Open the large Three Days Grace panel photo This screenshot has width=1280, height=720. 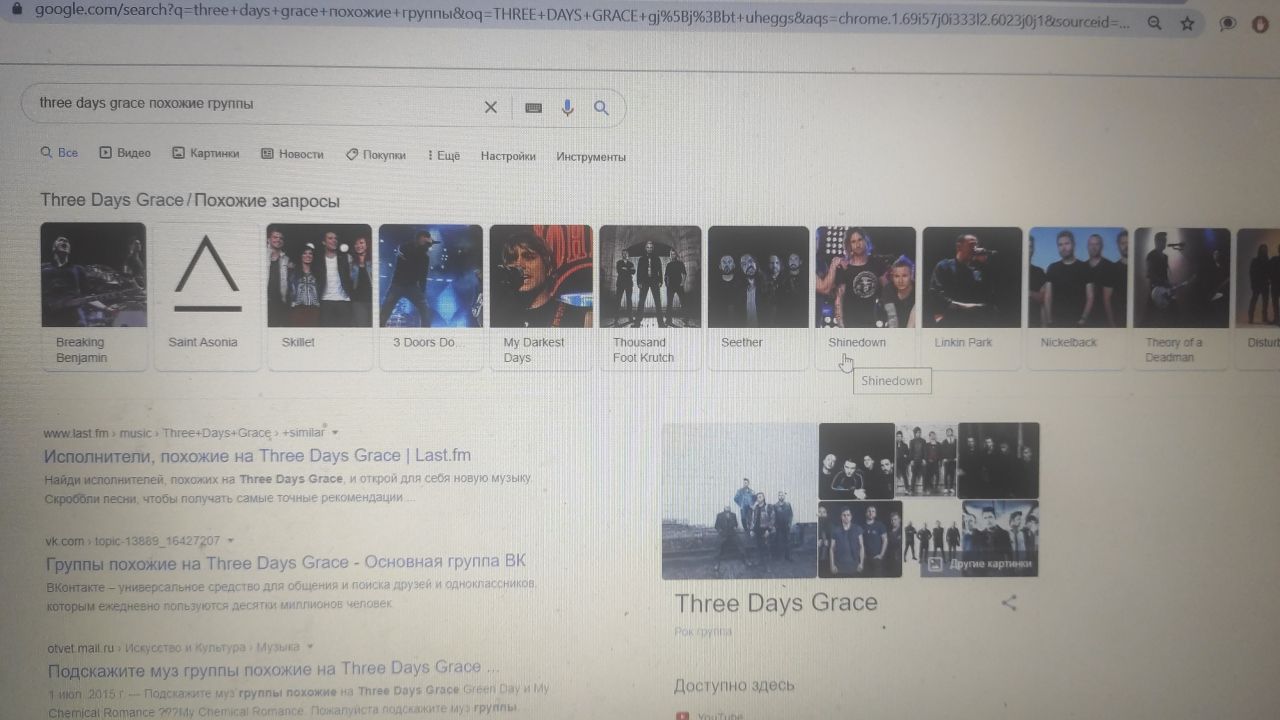[x=739, y=501]
